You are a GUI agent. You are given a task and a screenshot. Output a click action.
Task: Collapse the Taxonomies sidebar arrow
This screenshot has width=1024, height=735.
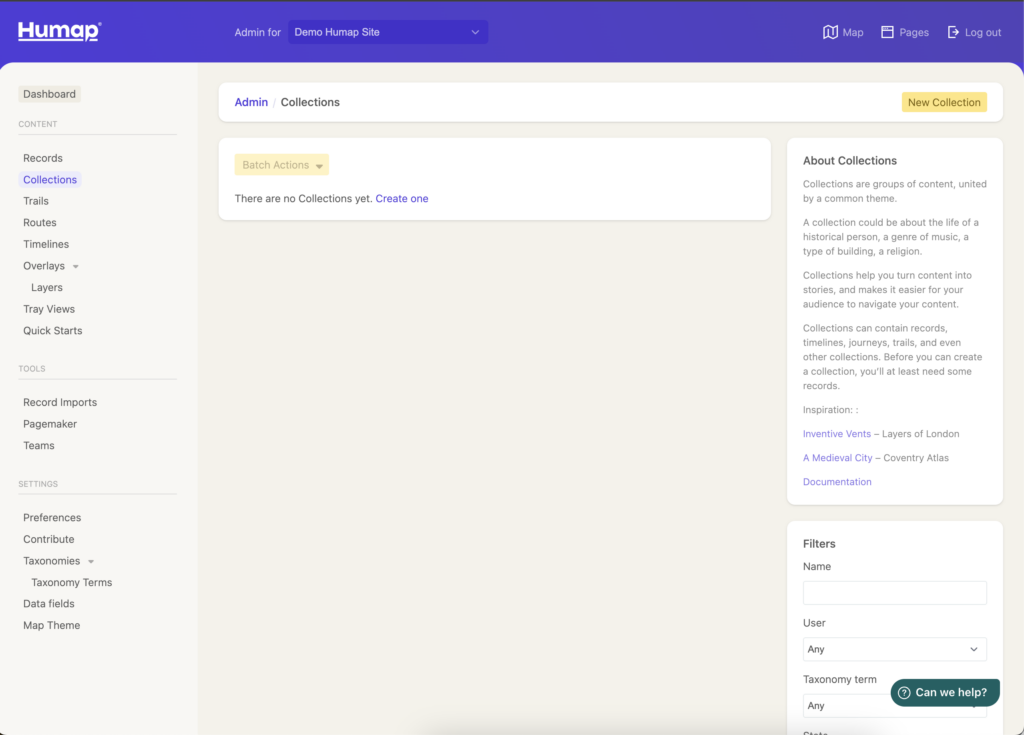coord(91,562)
